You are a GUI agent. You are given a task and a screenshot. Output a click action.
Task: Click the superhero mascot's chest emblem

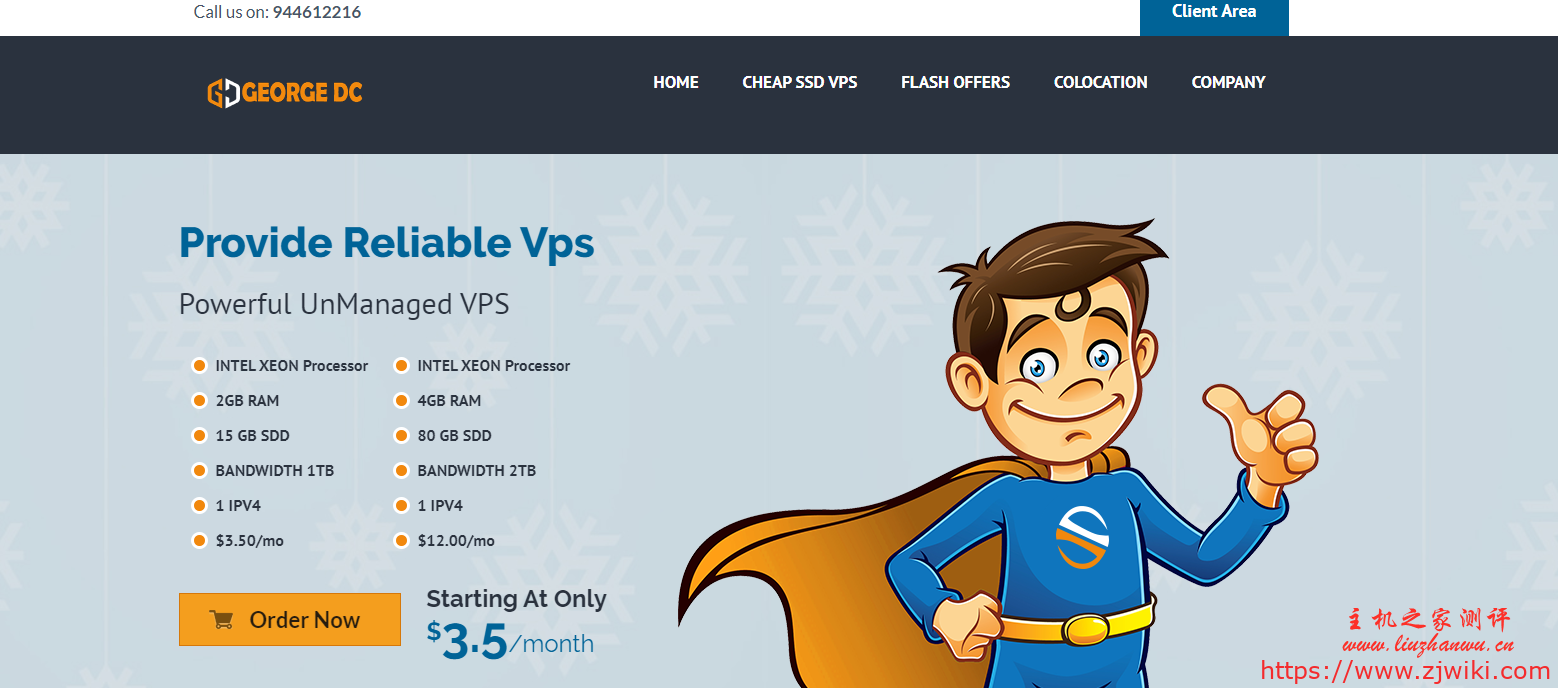pyautogui.click(x=1082, y=537)
